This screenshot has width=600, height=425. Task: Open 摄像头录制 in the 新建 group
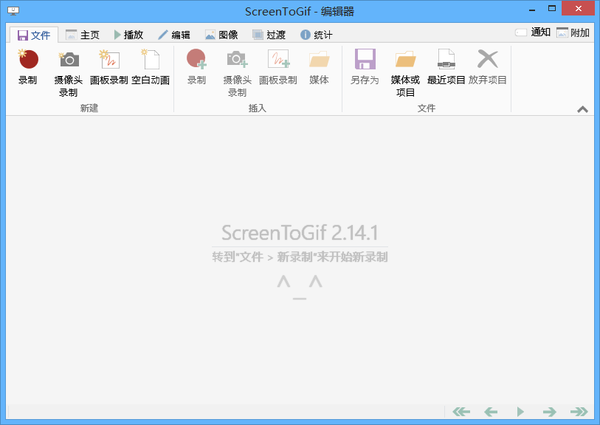click(x=69, y=73)
